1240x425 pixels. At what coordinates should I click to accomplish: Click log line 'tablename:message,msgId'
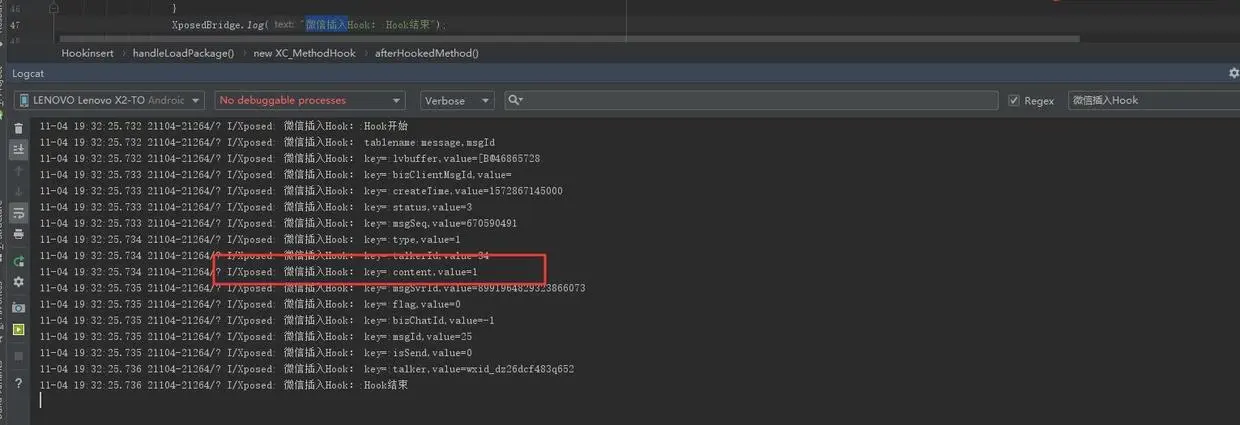(267, 142)
